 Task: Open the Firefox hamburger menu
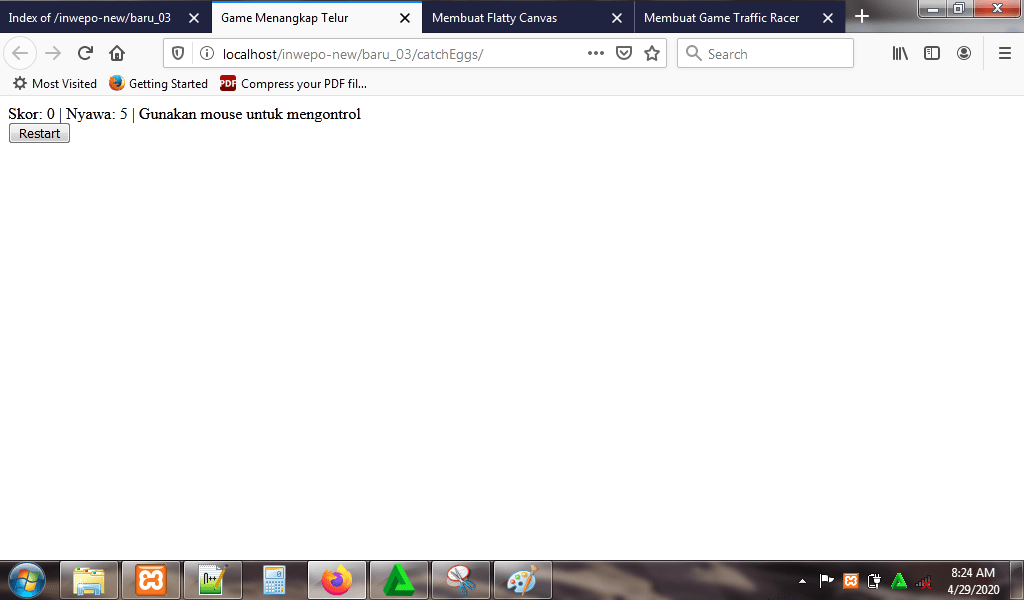pos(1005,54)
